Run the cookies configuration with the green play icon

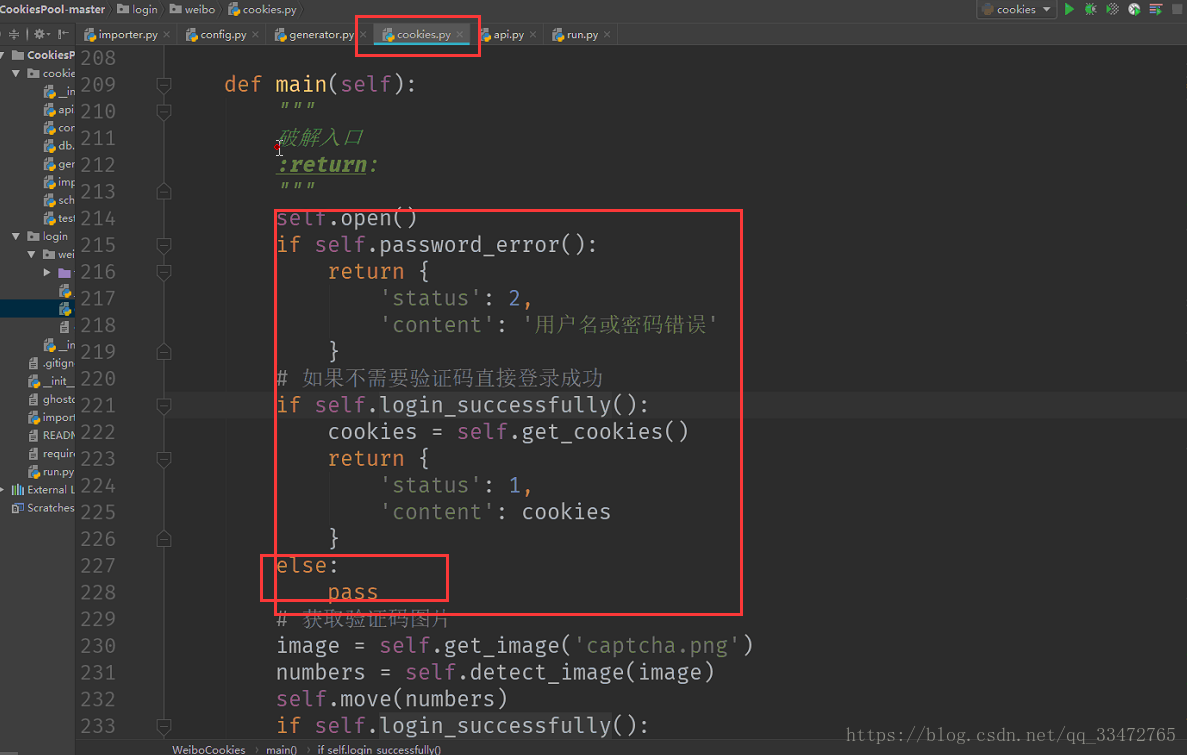[x=1069, y=9]
